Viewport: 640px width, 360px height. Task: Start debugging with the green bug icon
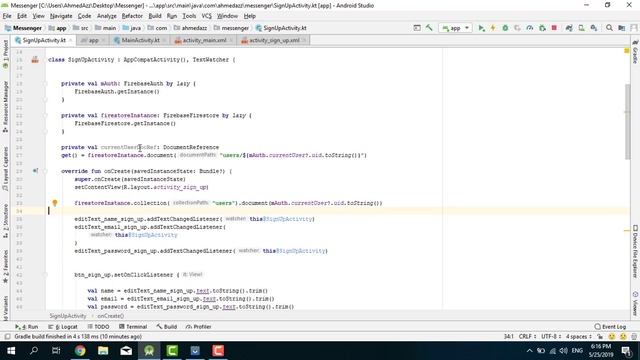coord(505,28)
